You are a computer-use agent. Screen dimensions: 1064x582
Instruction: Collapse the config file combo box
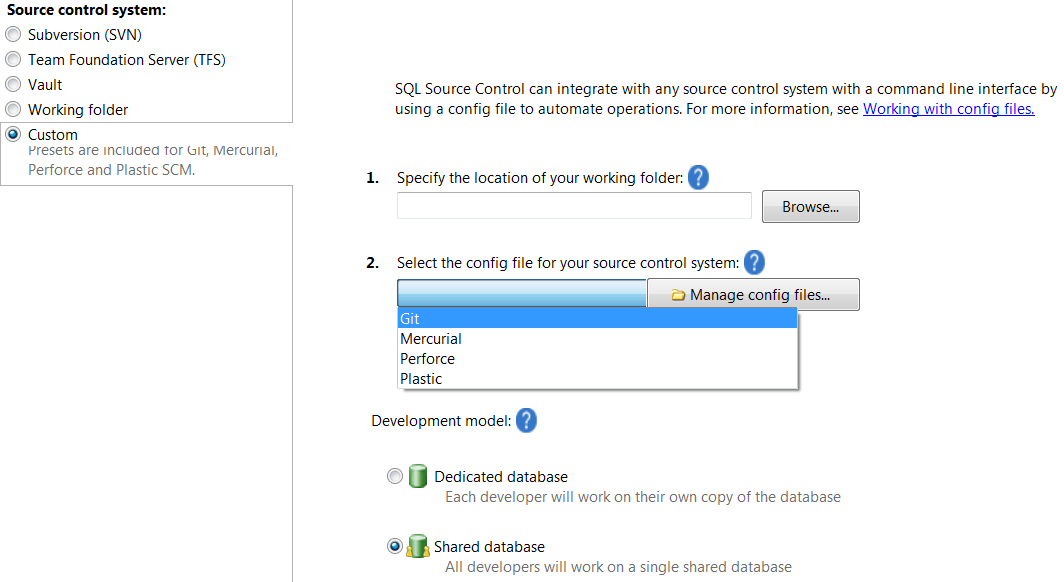tap(521, 294)
